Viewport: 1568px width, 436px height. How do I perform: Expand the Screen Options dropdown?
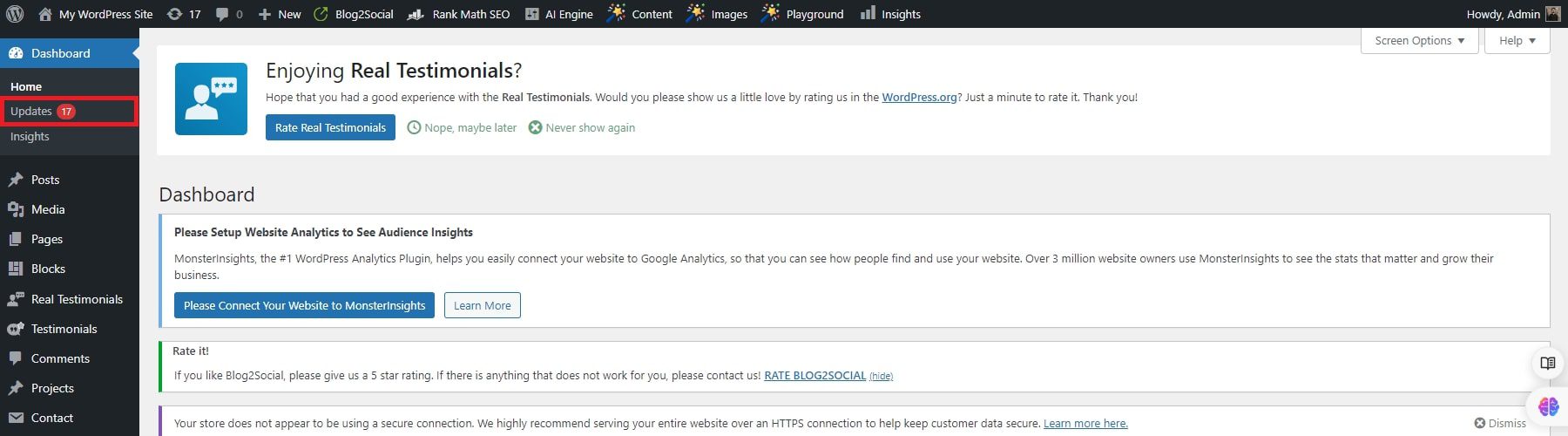[x=1419, y=40]
